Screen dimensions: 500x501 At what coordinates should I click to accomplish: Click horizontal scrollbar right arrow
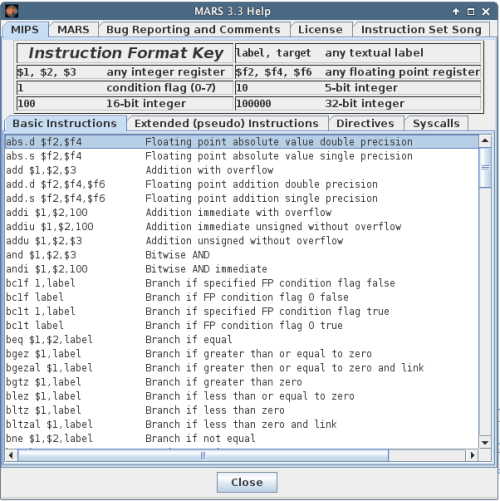[x=472, y=455]
